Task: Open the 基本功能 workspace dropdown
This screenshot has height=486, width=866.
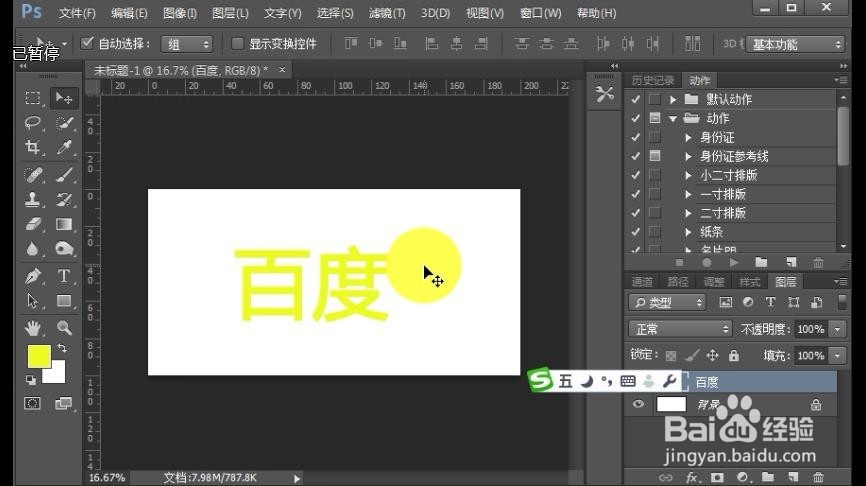Action: point(795,44)
